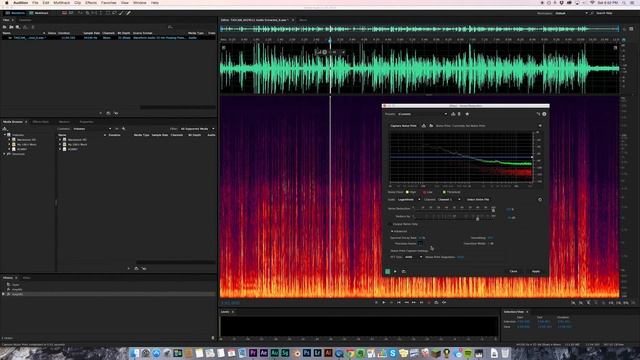This screenshot has width=640, height=360.
Task: Select the Spectral Pitch Display toolbar icon
Action: point(71,13)
